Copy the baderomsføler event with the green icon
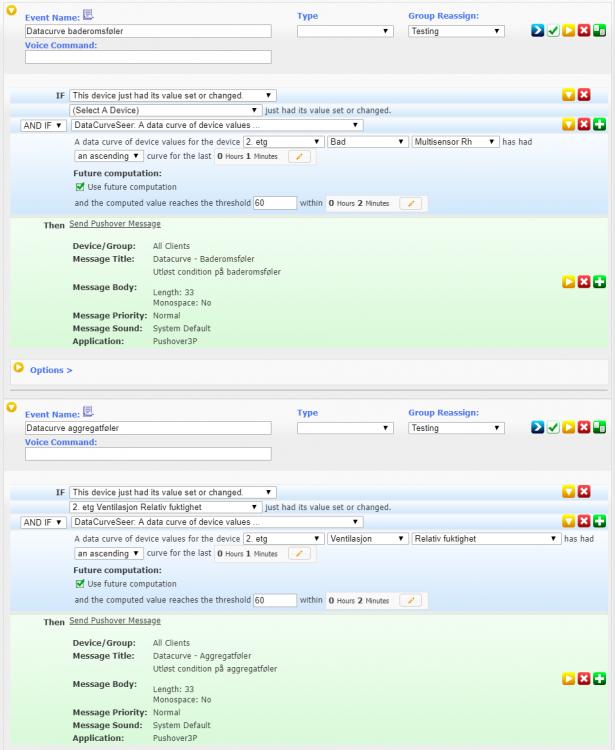Image resolution: width=615 pixels, height=750 pixels. click(599, 31)
